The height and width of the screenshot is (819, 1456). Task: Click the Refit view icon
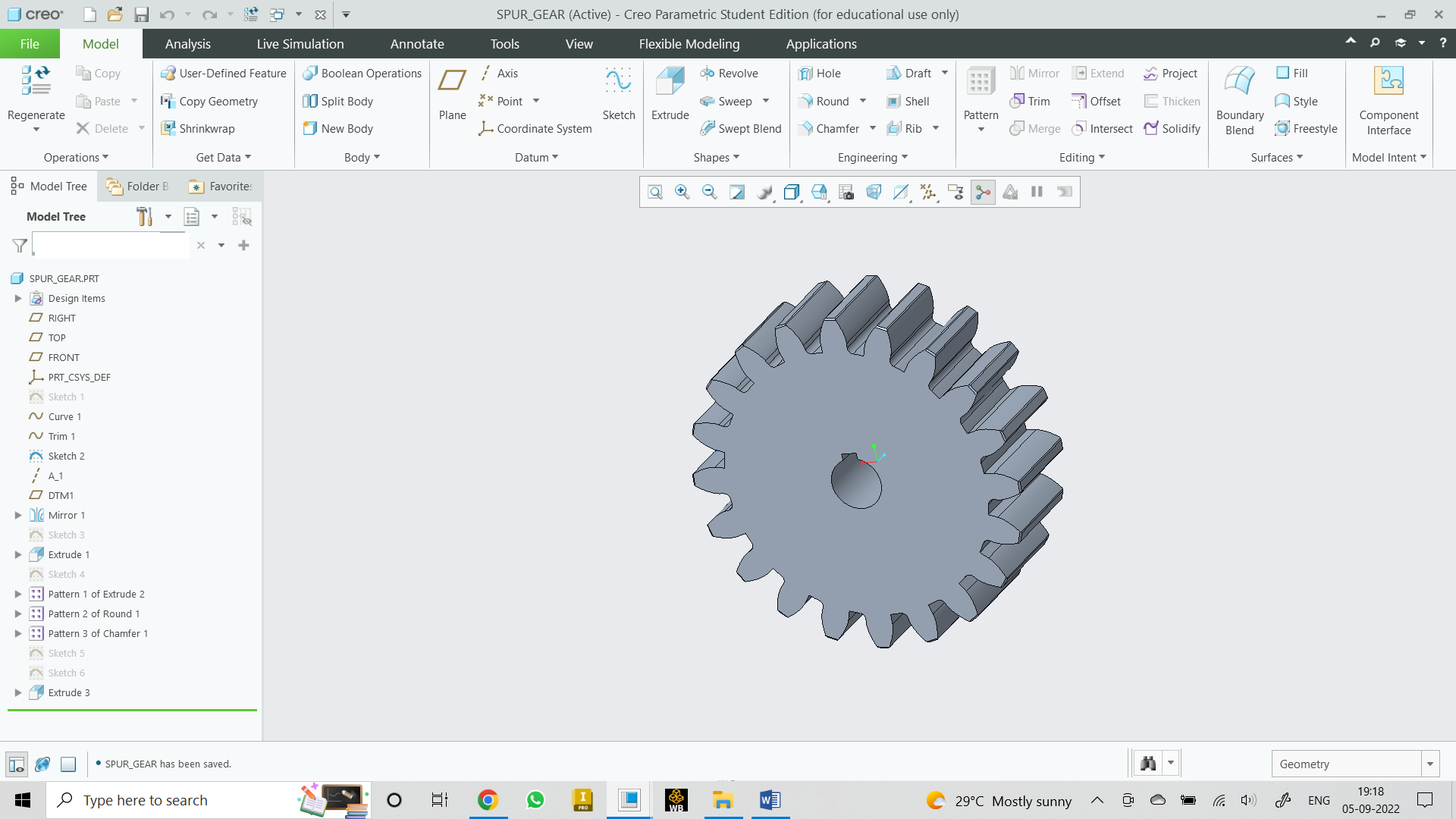pos(655,192)
